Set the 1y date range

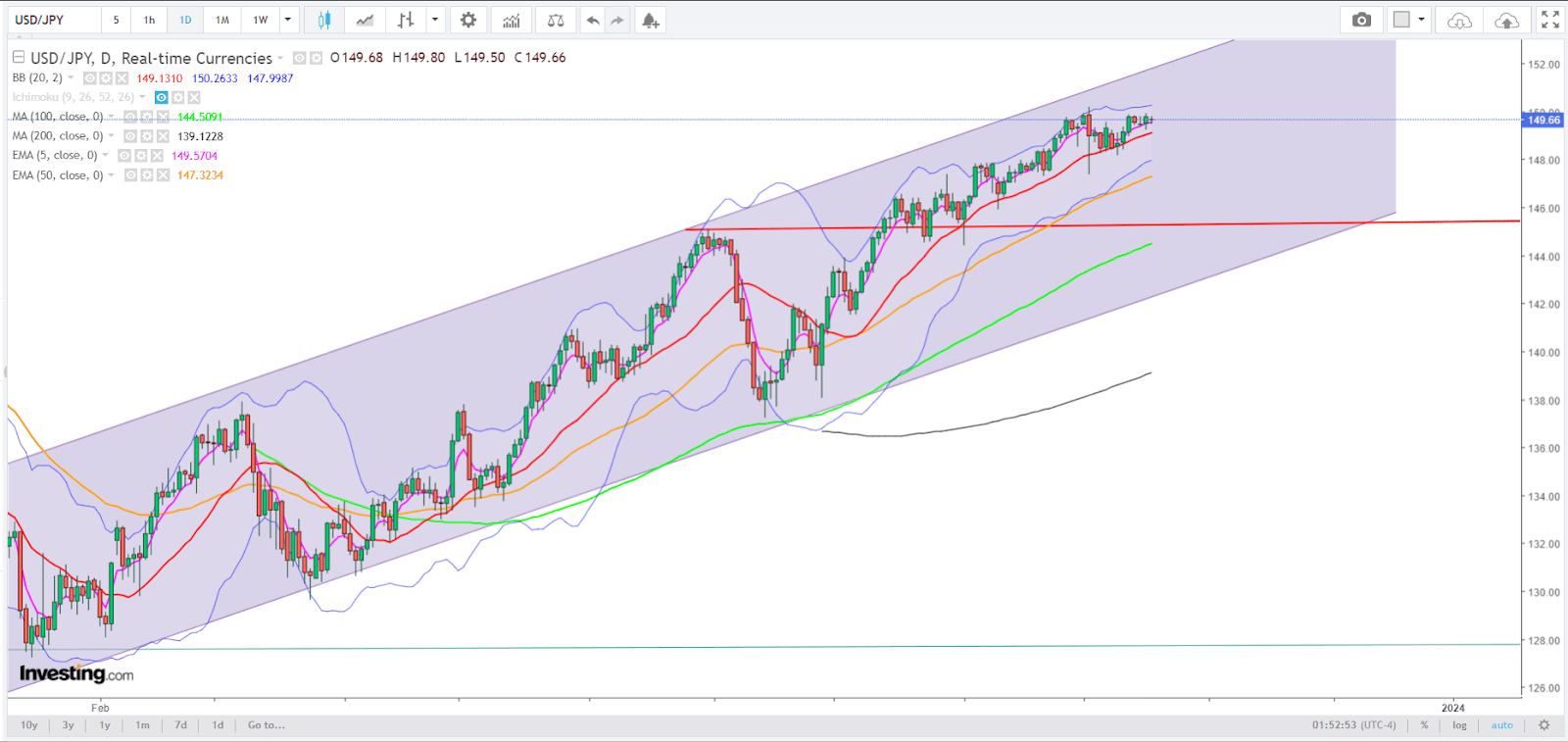pos(105,725)
